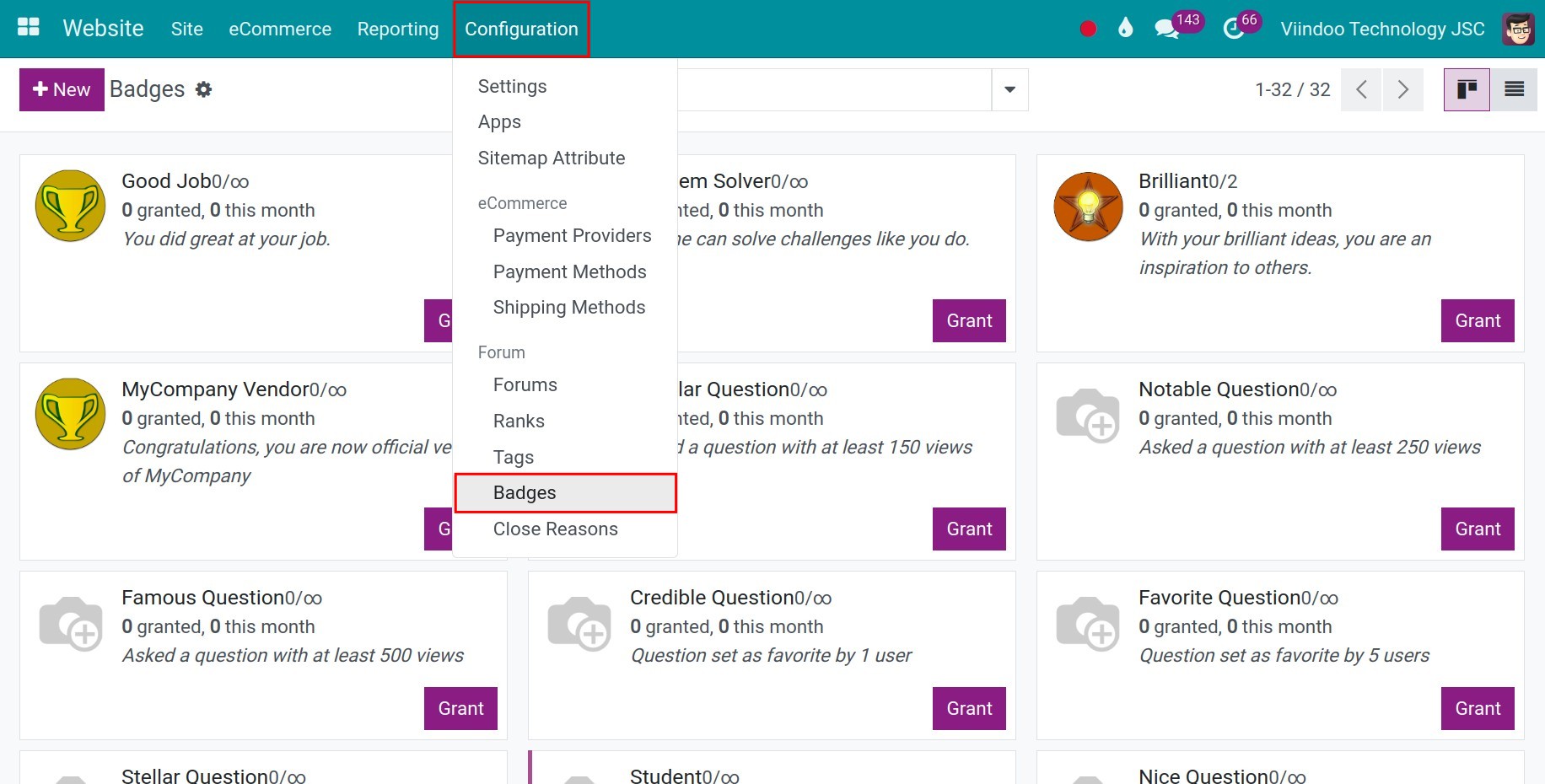This screenshot has height=784, width=1545.
Task: Switch to list view
Action: pos(1514,89)
